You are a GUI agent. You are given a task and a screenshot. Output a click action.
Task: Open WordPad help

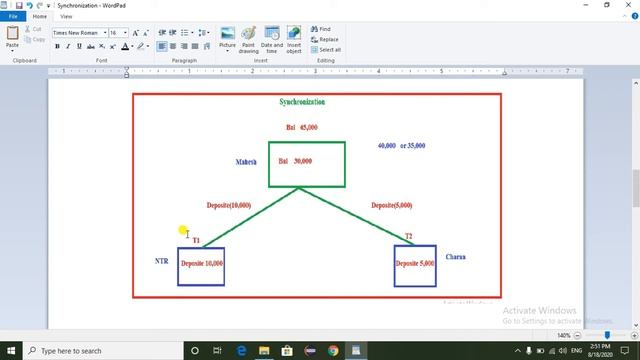click(x=635, y=16)
